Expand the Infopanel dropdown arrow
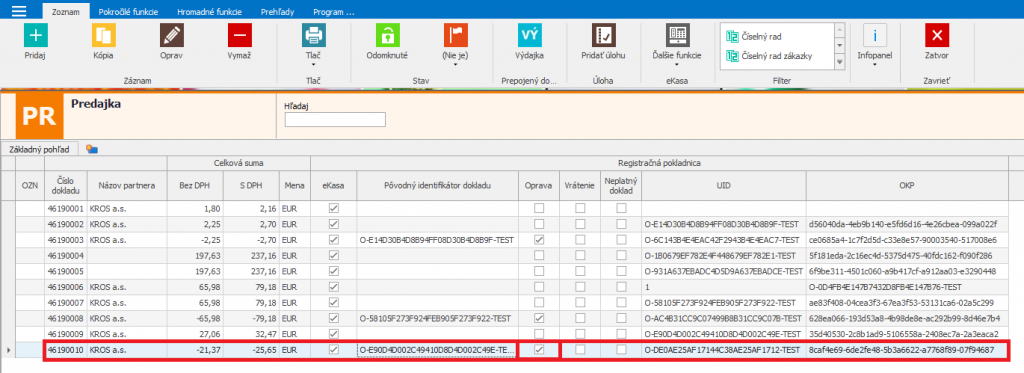This screenshot has height=373, width=1024. 875,65
